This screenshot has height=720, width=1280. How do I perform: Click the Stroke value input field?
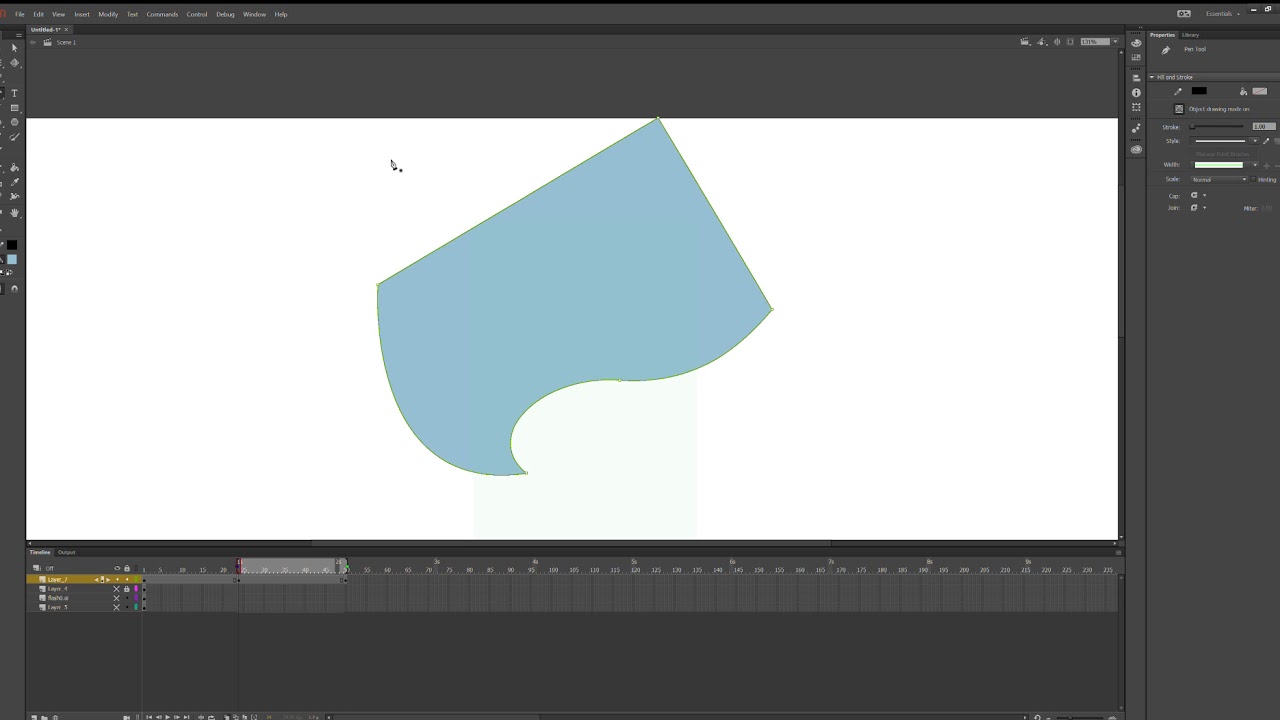1264,127
